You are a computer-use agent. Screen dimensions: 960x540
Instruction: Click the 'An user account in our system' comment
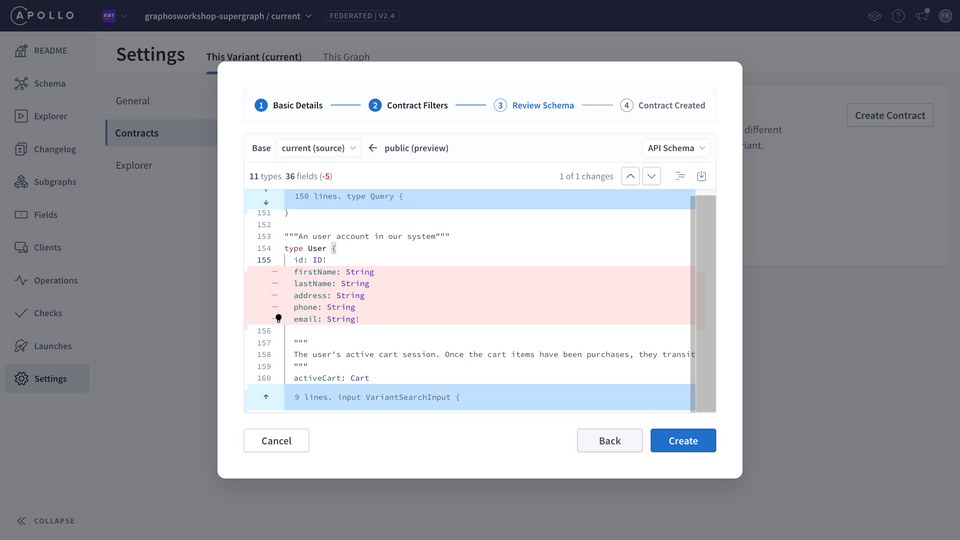click(367, 236)
